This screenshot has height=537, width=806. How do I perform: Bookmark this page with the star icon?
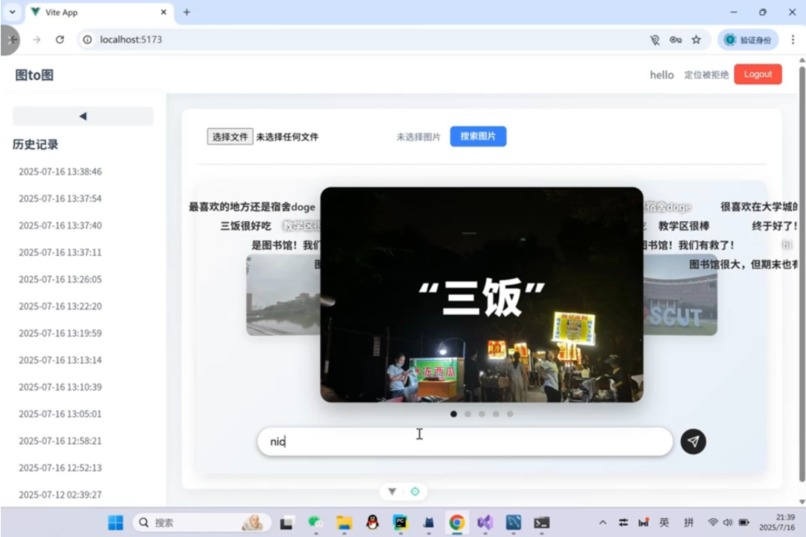[696, 40]
